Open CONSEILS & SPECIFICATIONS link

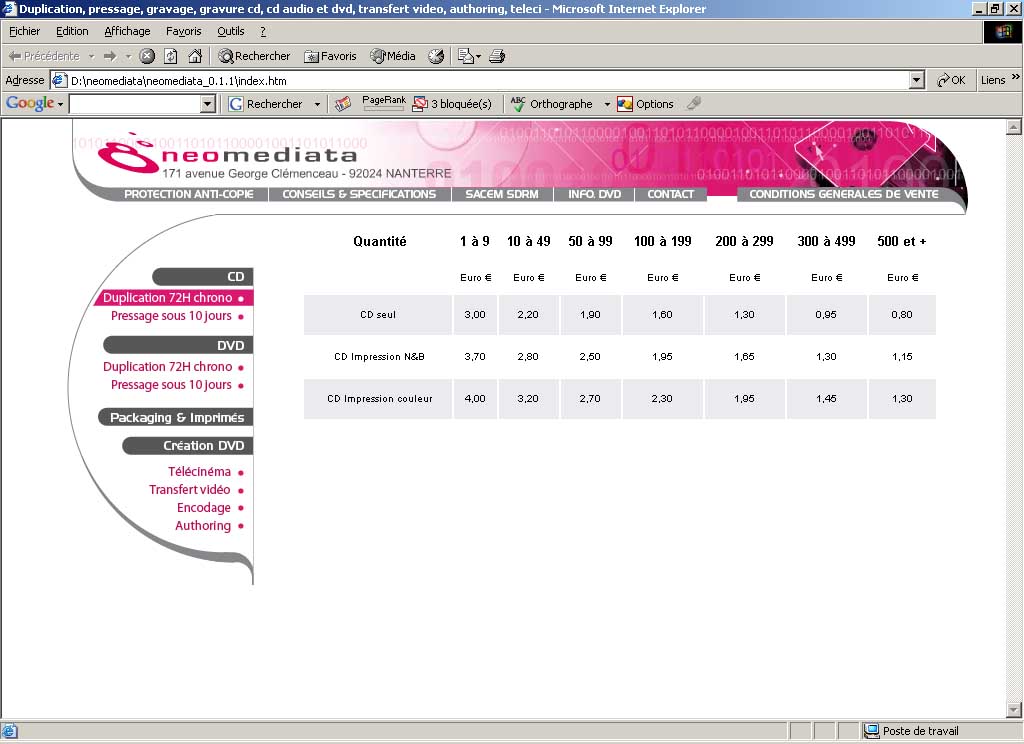click(359, 194)
